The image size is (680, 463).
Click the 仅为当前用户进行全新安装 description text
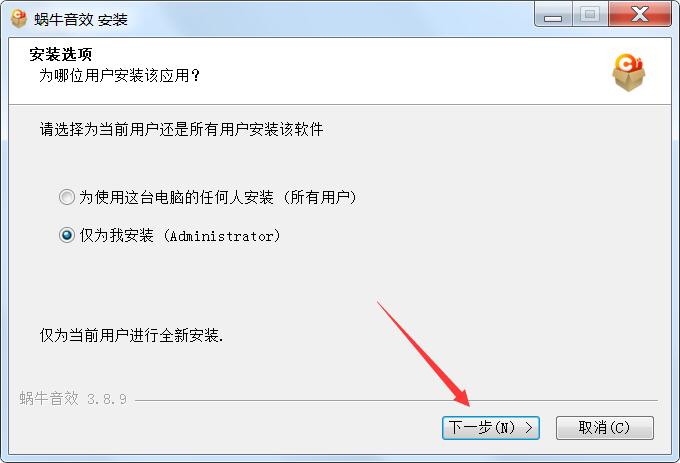(x=131, y=335)
